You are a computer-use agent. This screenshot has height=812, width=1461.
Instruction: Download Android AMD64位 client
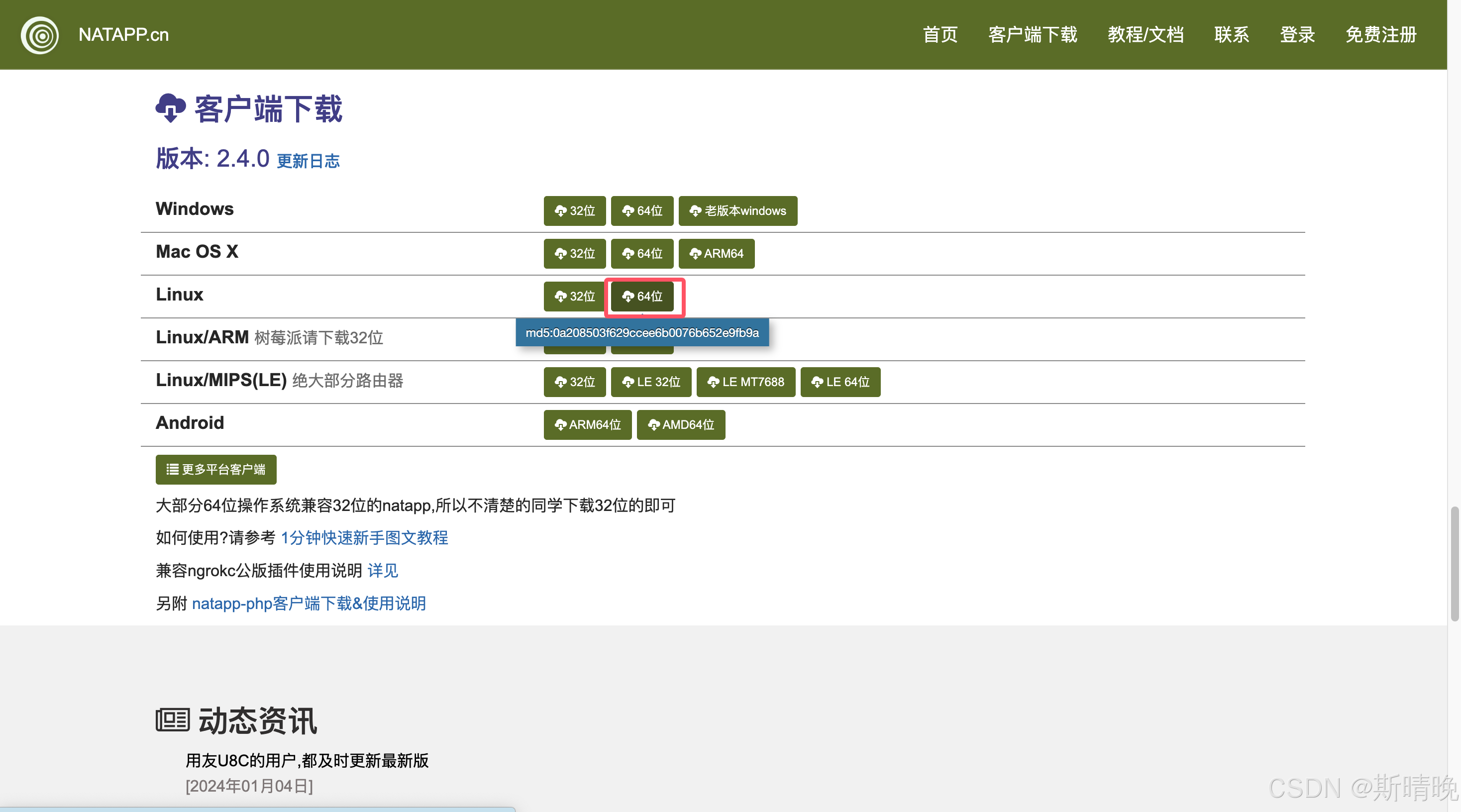[x=681, y=425]
